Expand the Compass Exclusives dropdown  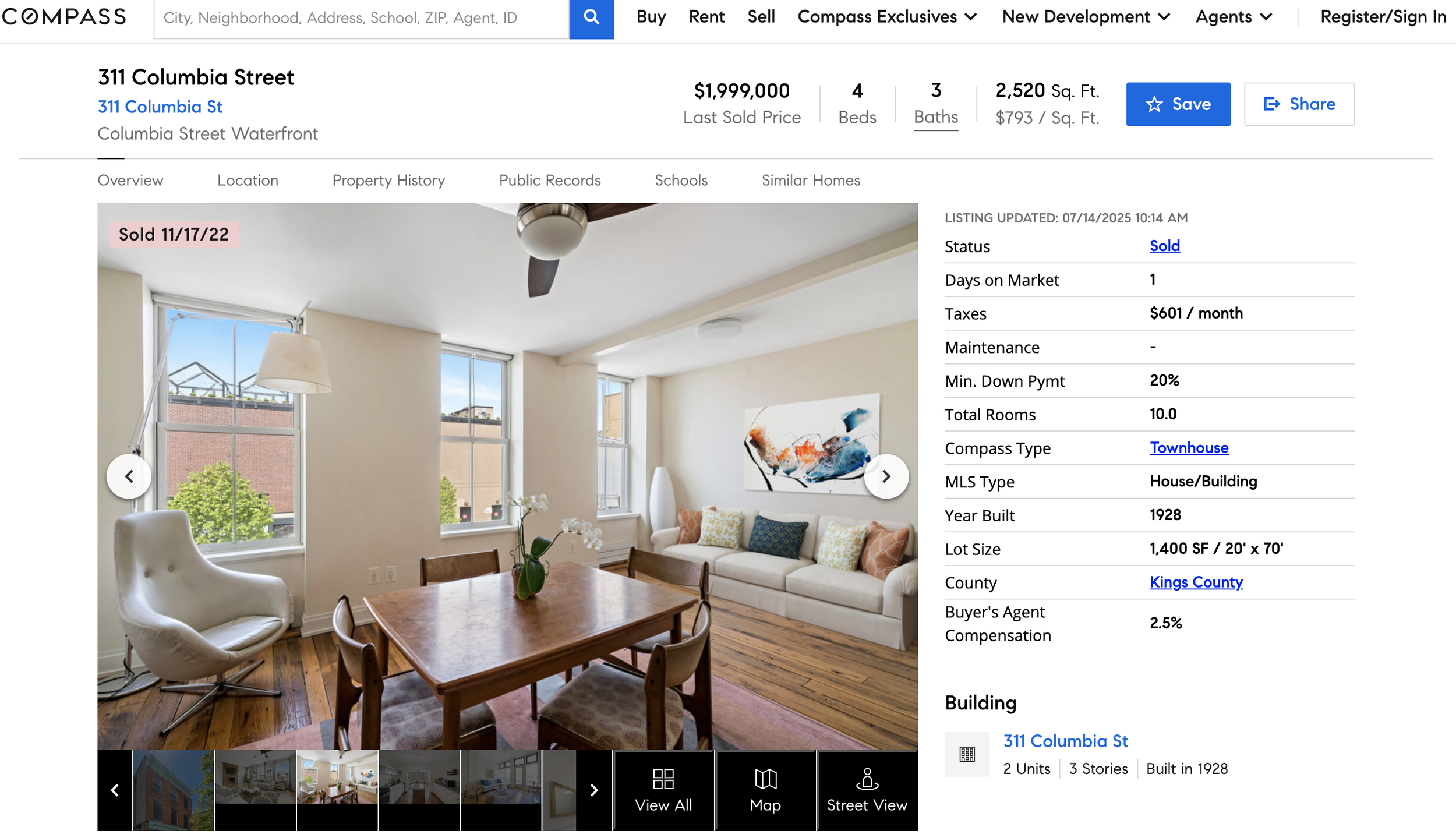pos(888,17)
